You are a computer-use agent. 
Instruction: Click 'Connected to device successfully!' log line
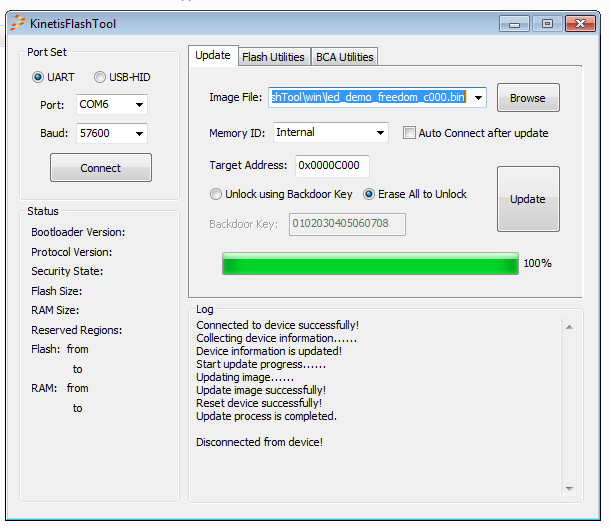pos(277,325)
